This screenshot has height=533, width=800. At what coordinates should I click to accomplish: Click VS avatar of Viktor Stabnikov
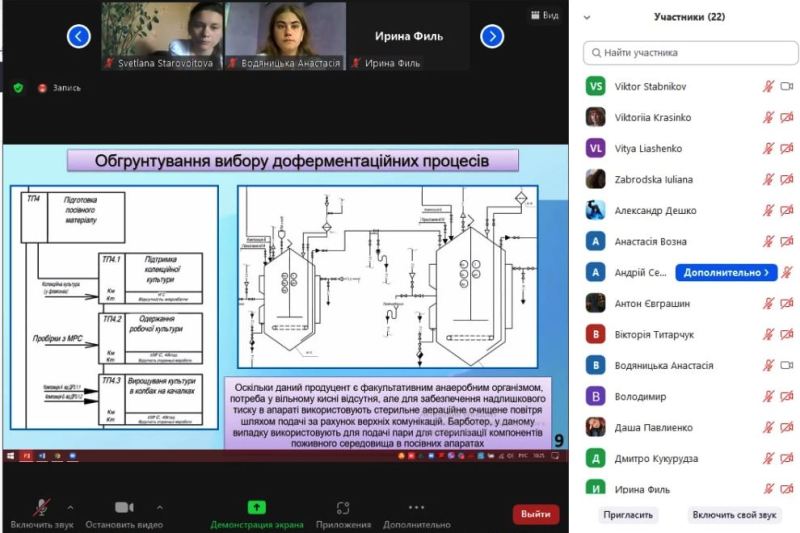coord(595,86)
